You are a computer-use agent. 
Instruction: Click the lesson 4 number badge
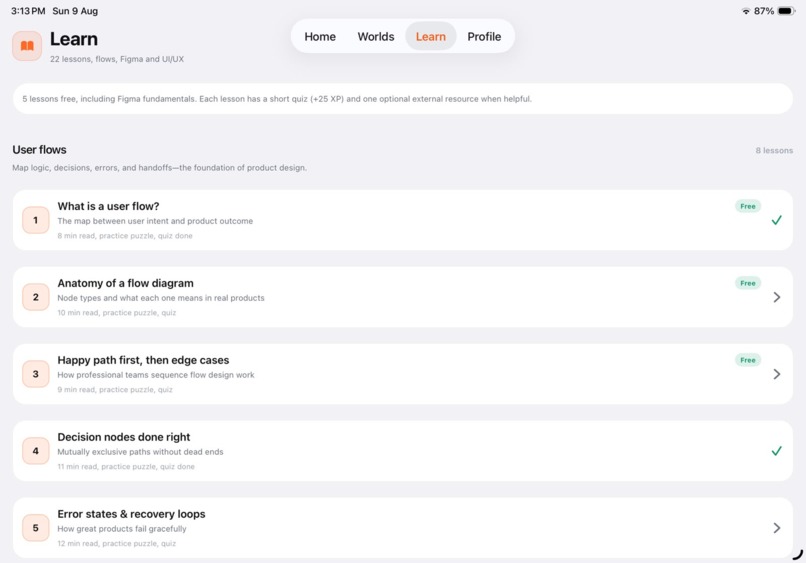pyautogui.click(x=35, y=451)
